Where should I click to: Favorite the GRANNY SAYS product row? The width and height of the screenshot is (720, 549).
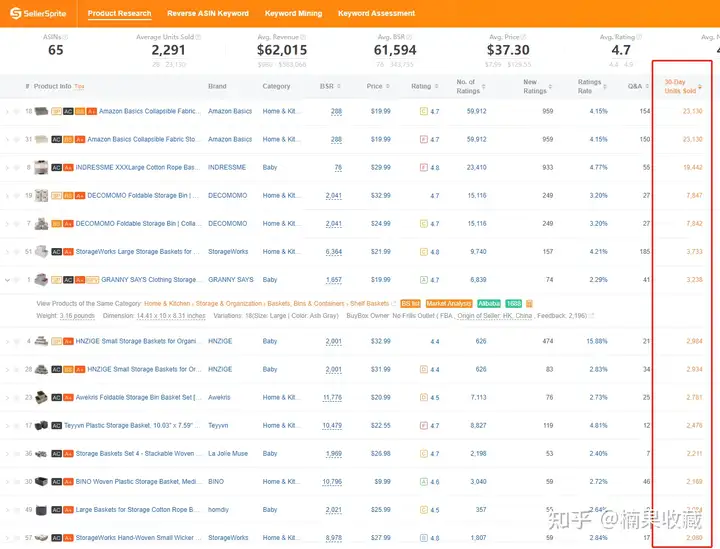(17, 280)
